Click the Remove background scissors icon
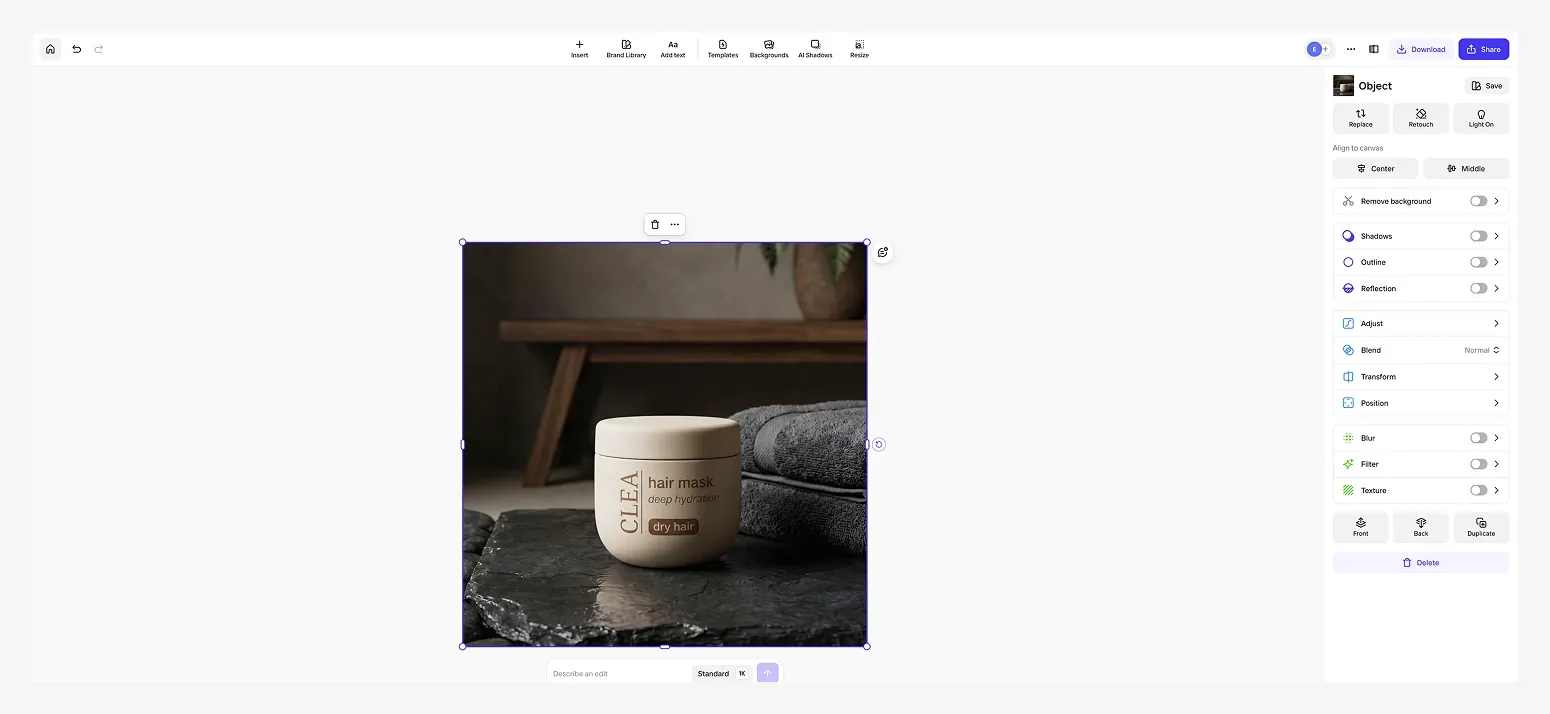1550x714 pixels. pyautogui.click(x=1348, y=201)
